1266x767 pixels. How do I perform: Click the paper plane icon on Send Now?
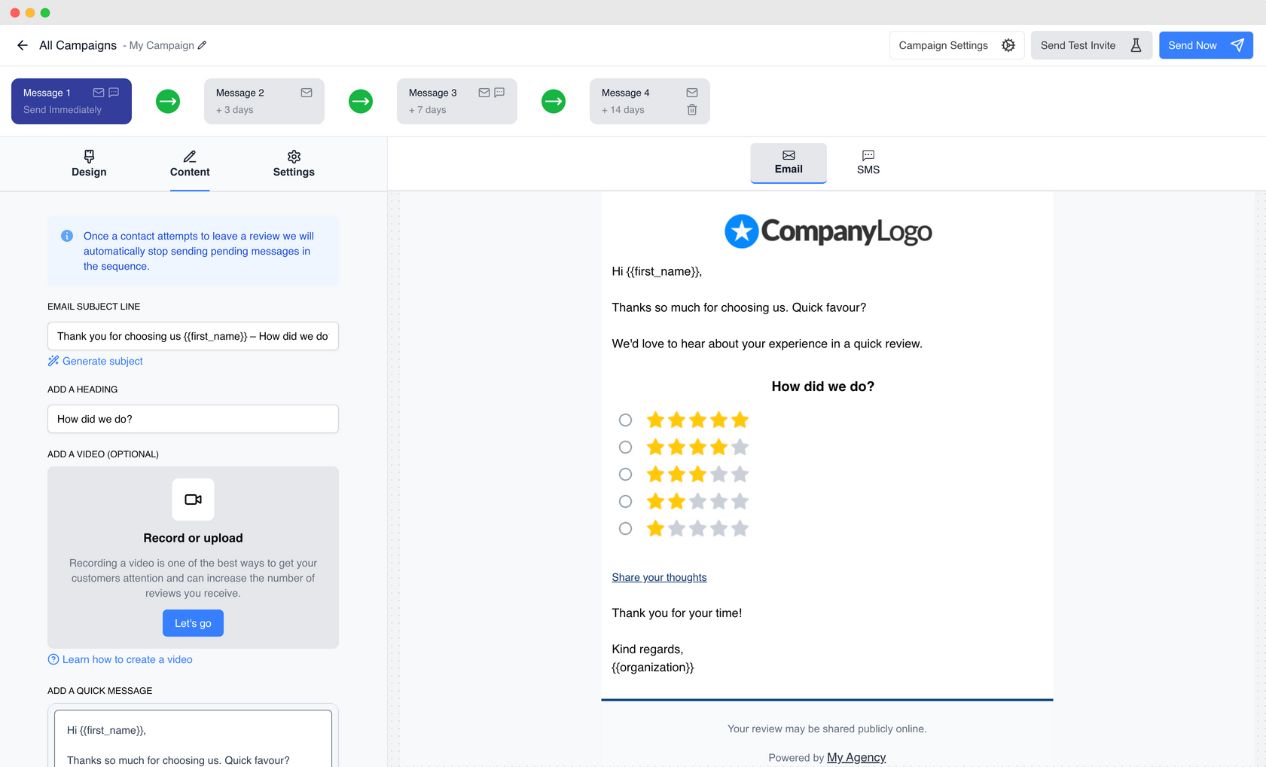tap(1237, 45)
